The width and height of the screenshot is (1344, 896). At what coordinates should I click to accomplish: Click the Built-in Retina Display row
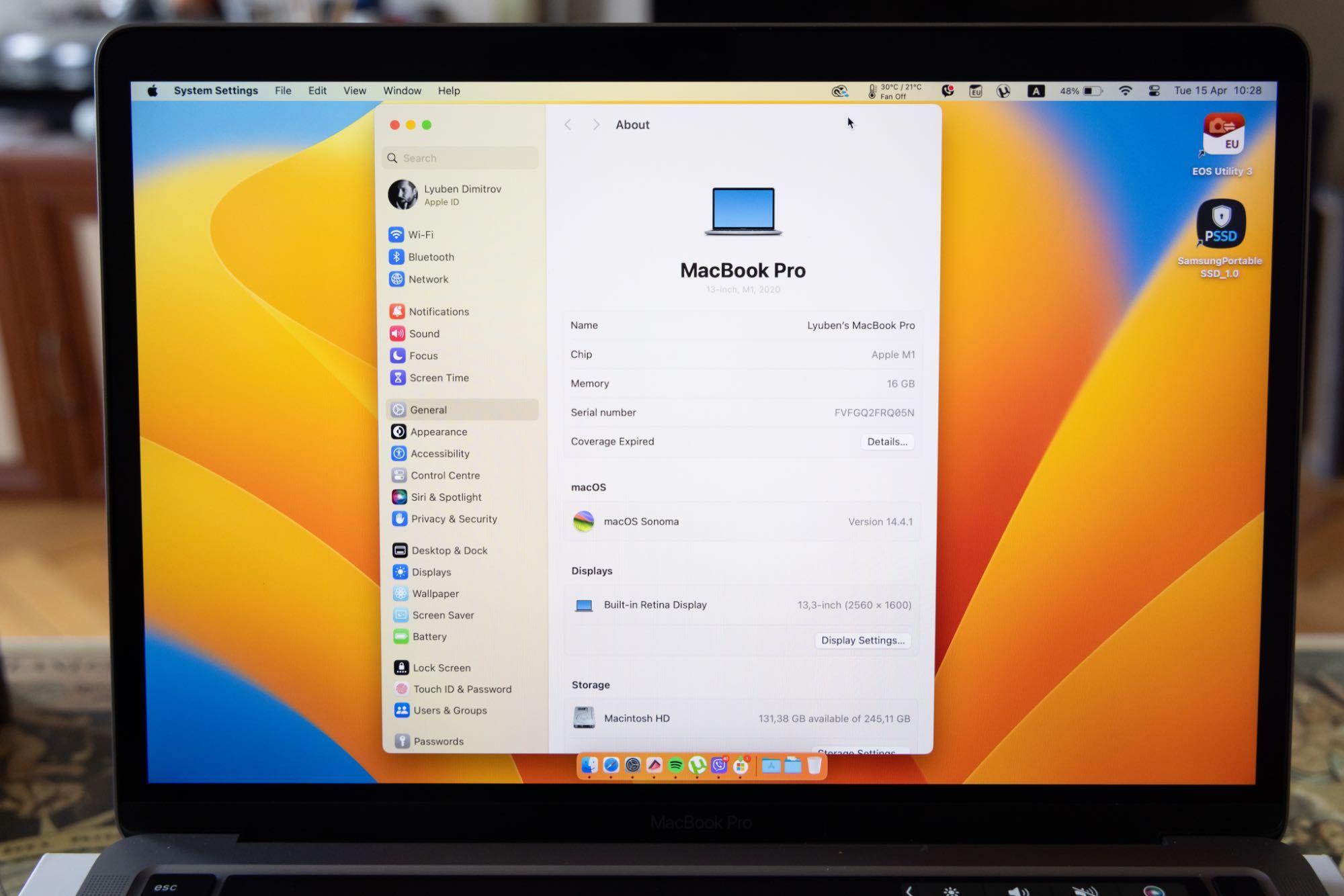coord(742,604)
